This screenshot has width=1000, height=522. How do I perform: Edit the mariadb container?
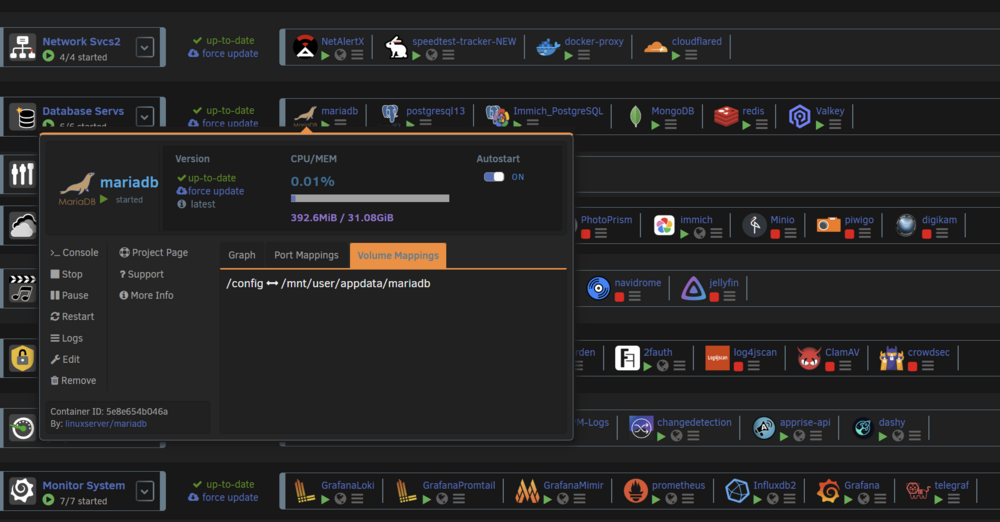65,359
